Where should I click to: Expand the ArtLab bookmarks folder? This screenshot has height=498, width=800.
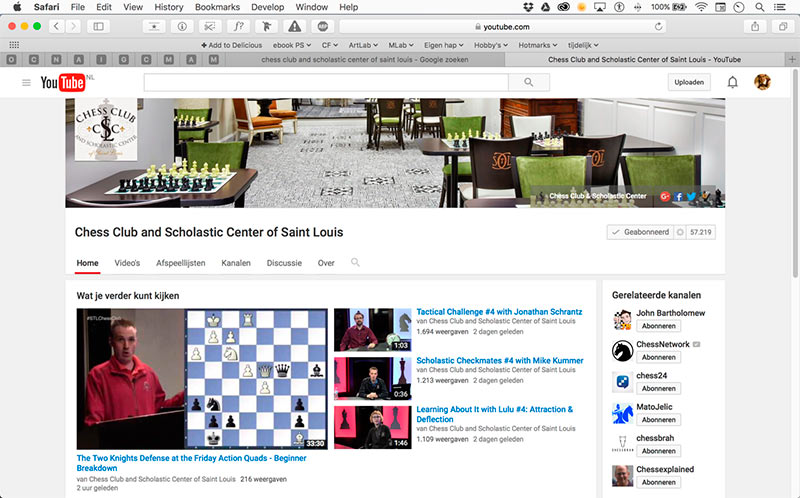[x=363, y=45]
